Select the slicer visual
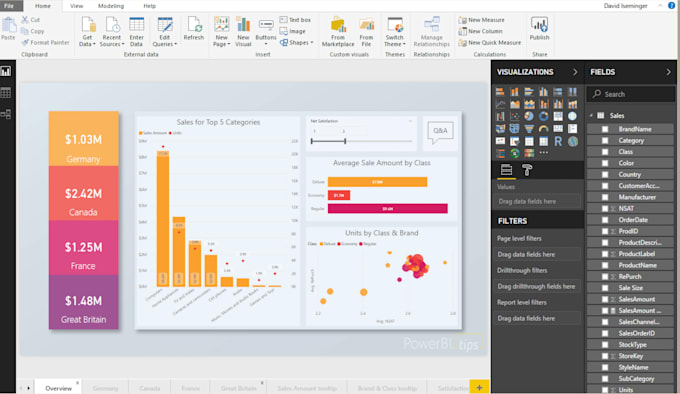Viewport: 680px width, 394px height. 515,141
